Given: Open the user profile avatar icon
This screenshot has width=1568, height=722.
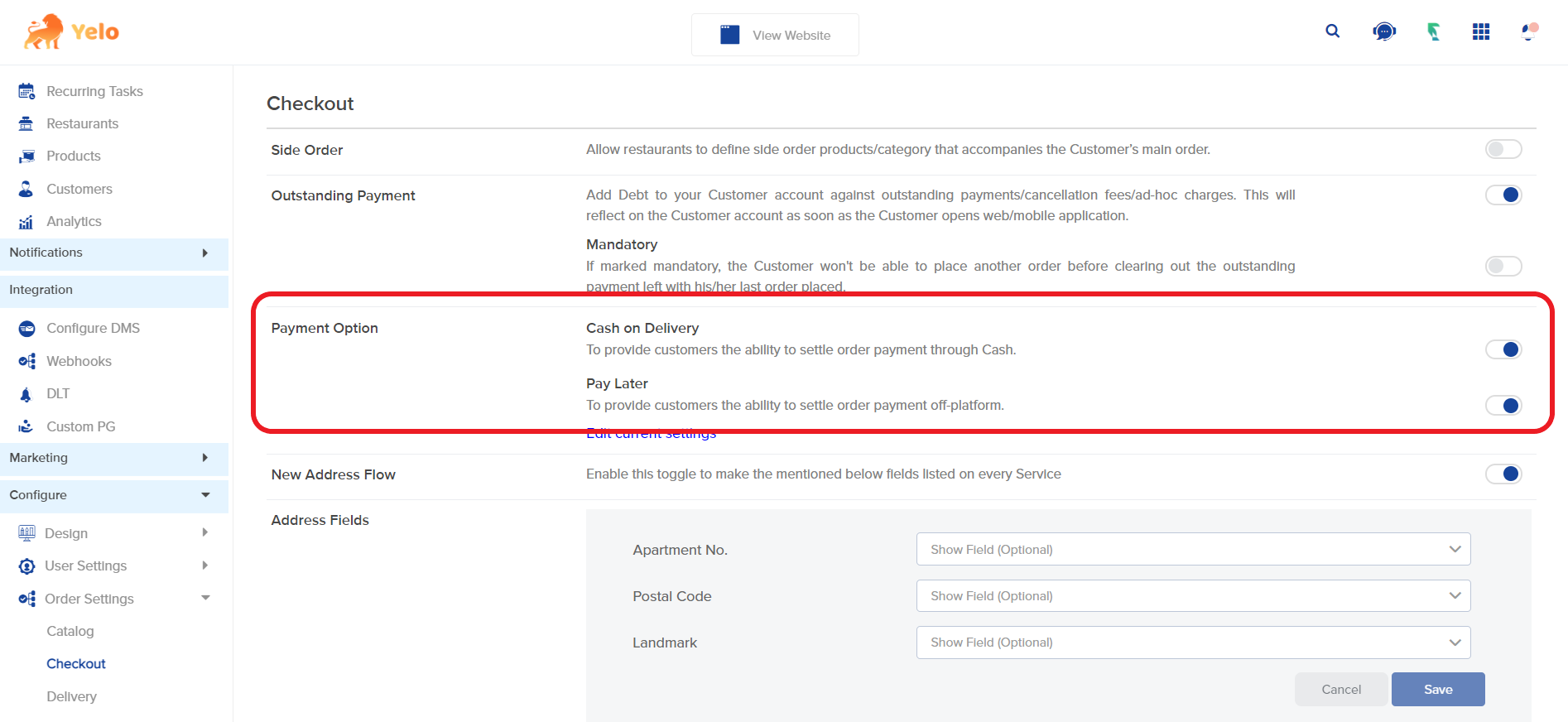Looking at the screenshot, I should pyautogui.click(x=1529, y=31).
